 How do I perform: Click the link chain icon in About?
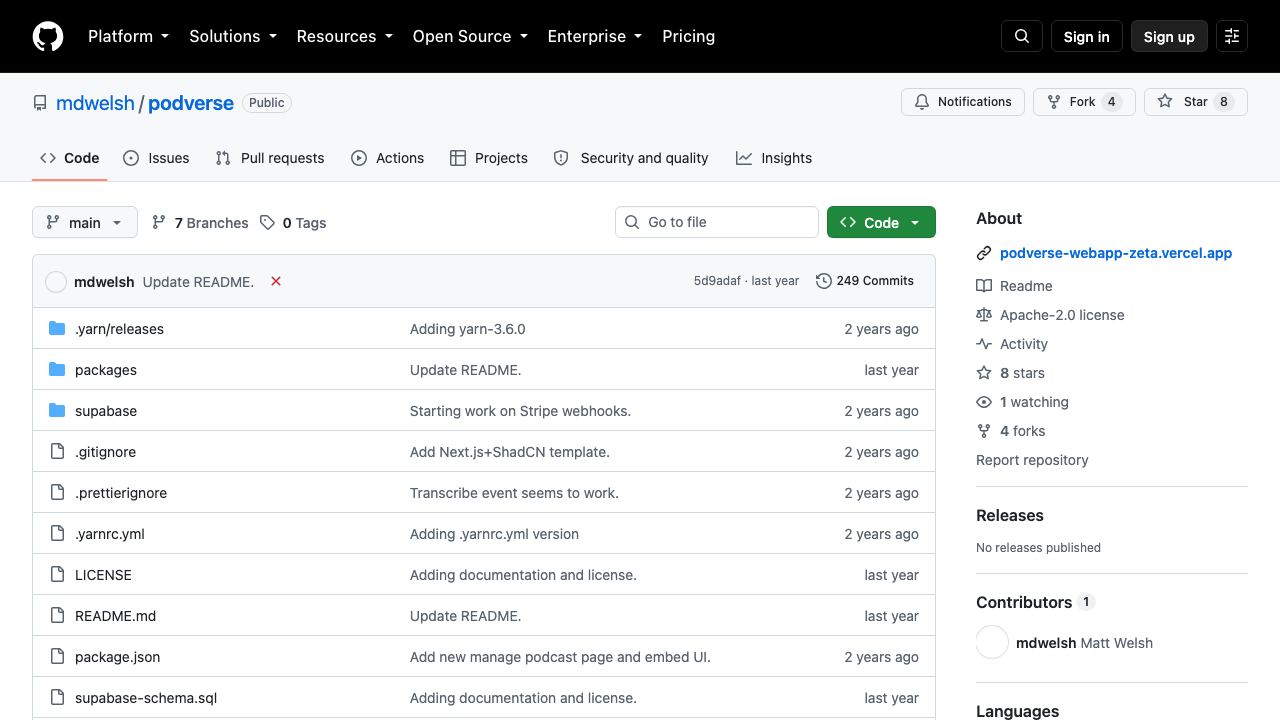(984, 254)
